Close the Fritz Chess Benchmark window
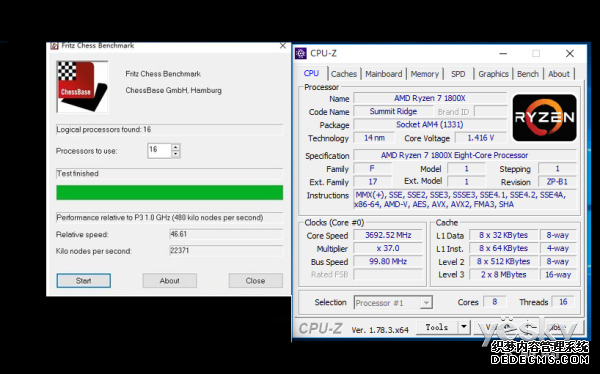 coord(283,46)
